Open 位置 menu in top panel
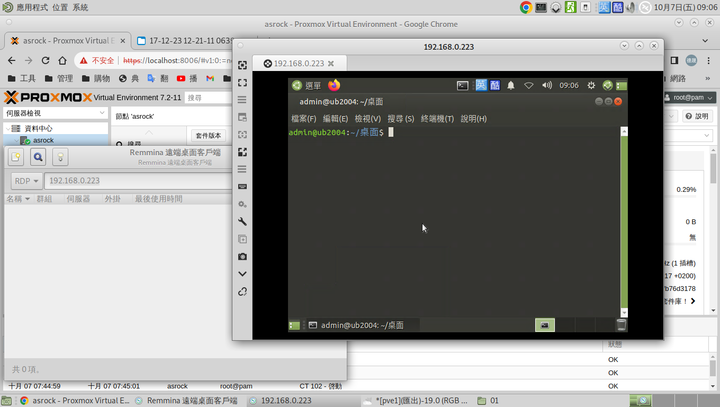This screenshot has width=720, height=407. point(60,7)
